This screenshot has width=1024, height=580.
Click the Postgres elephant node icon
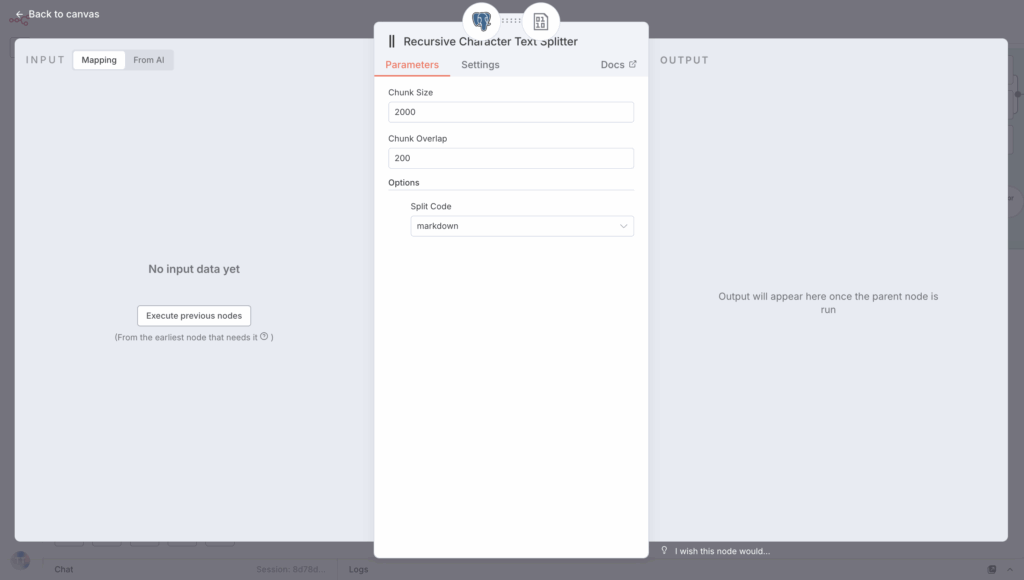click(482, 21)
